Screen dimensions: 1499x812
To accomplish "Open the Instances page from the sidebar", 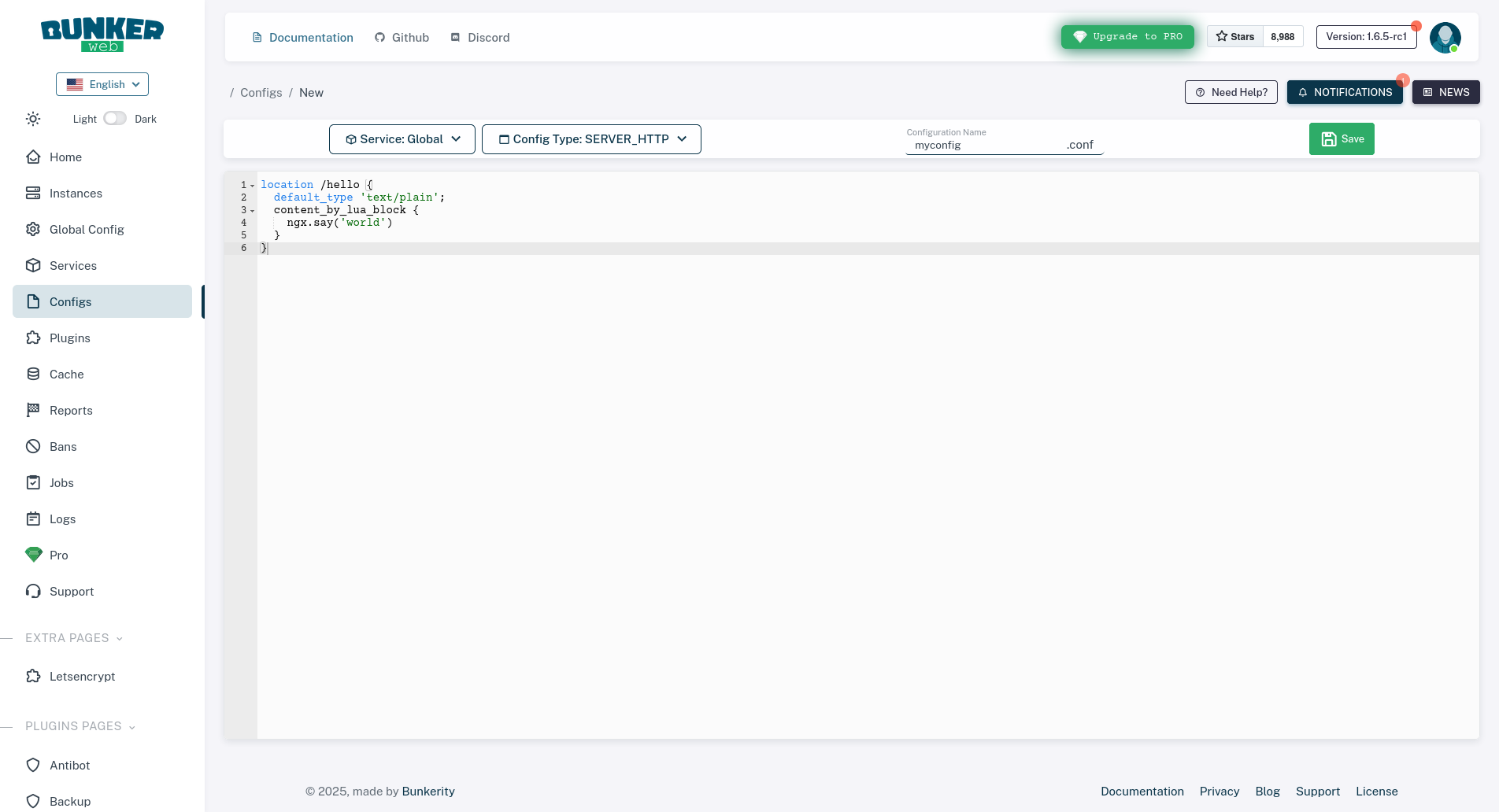I will 75,193.
